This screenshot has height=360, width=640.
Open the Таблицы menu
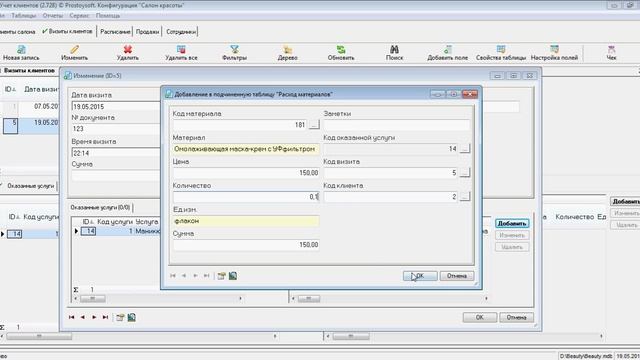(24, 16)
